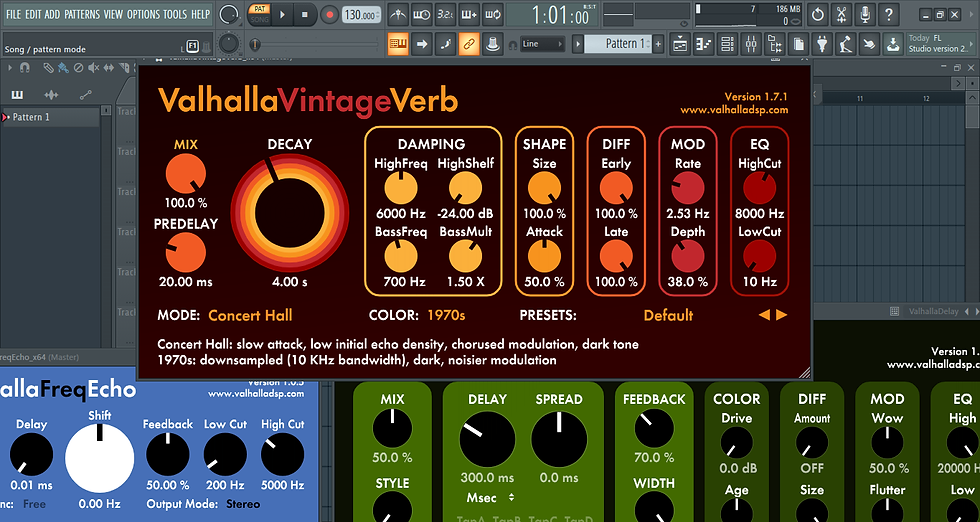Image resolution: width=980 pixels, height=522 pixels.
Task: Switch to PAT pattern mode
Action: pyautogui.click(x=259, y=9)
